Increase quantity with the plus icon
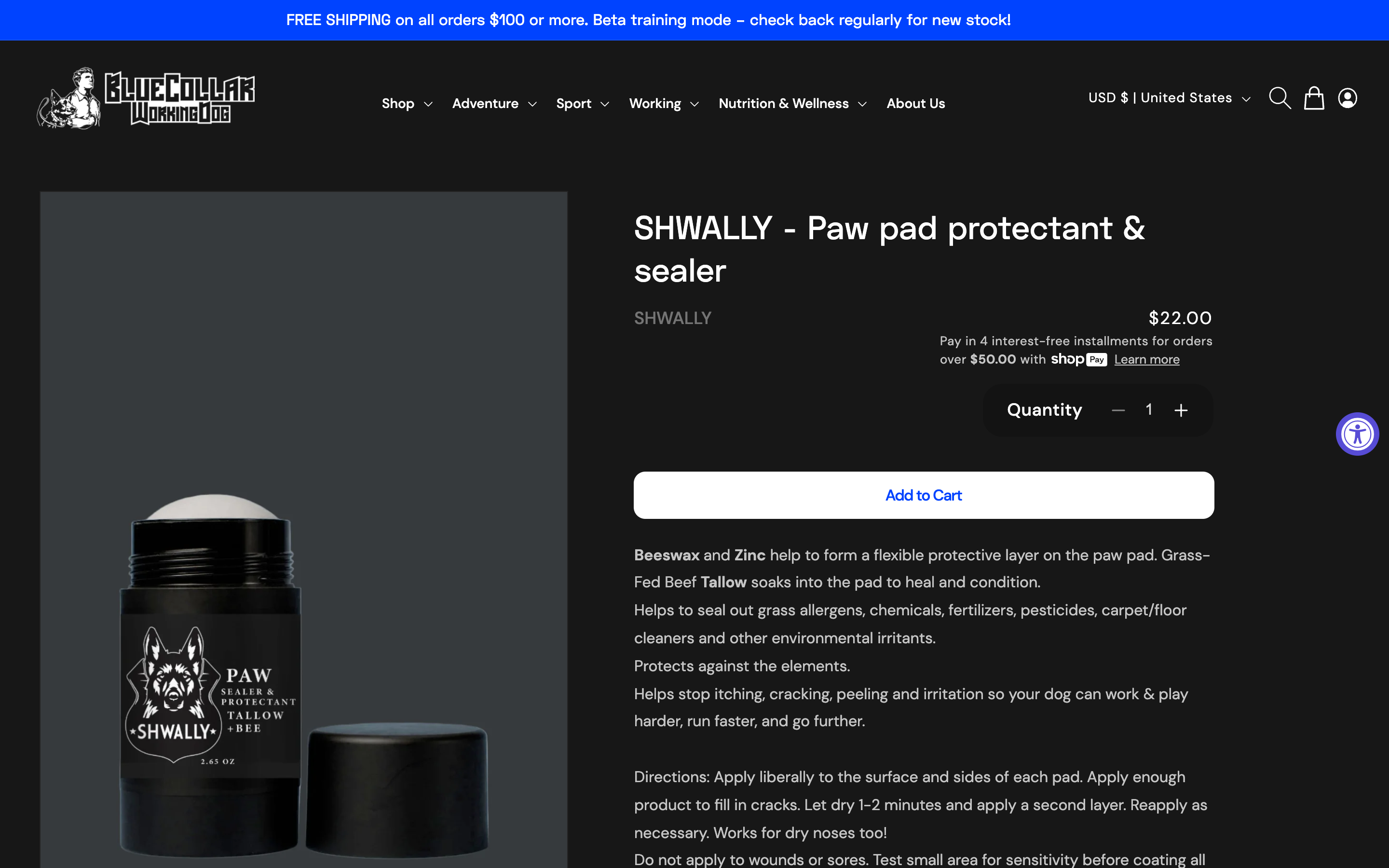Screen dimensions: 1389x868 (1181, 410)
